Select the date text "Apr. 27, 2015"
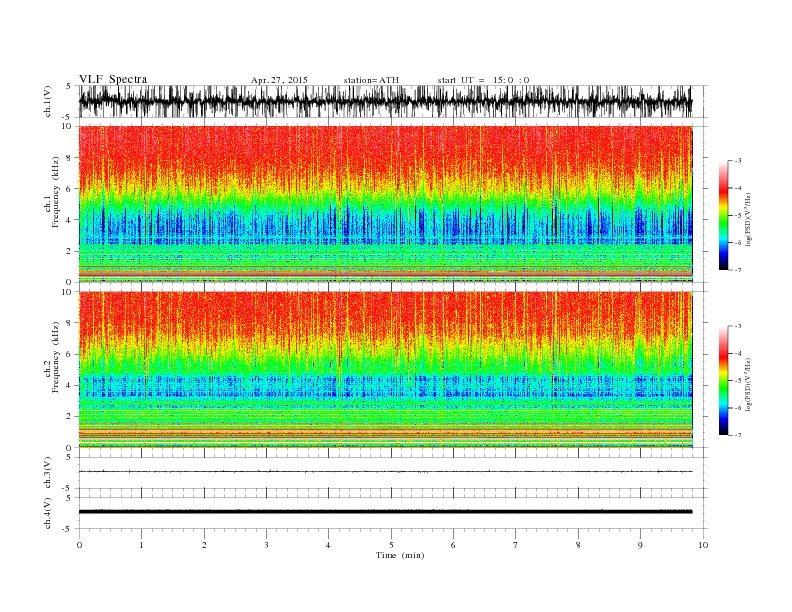Screen dimensions: 792x612 (279, 80)
